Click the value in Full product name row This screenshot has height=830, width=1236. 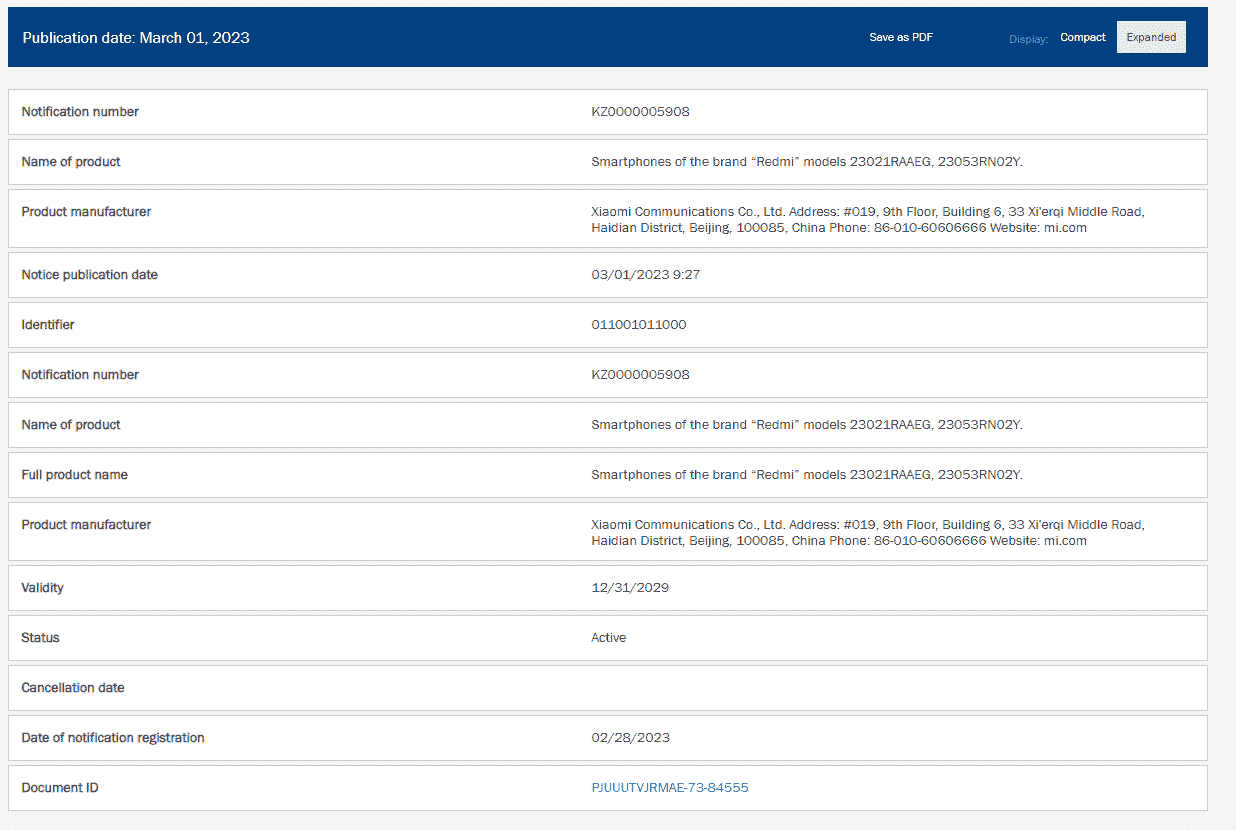[806, 475]
